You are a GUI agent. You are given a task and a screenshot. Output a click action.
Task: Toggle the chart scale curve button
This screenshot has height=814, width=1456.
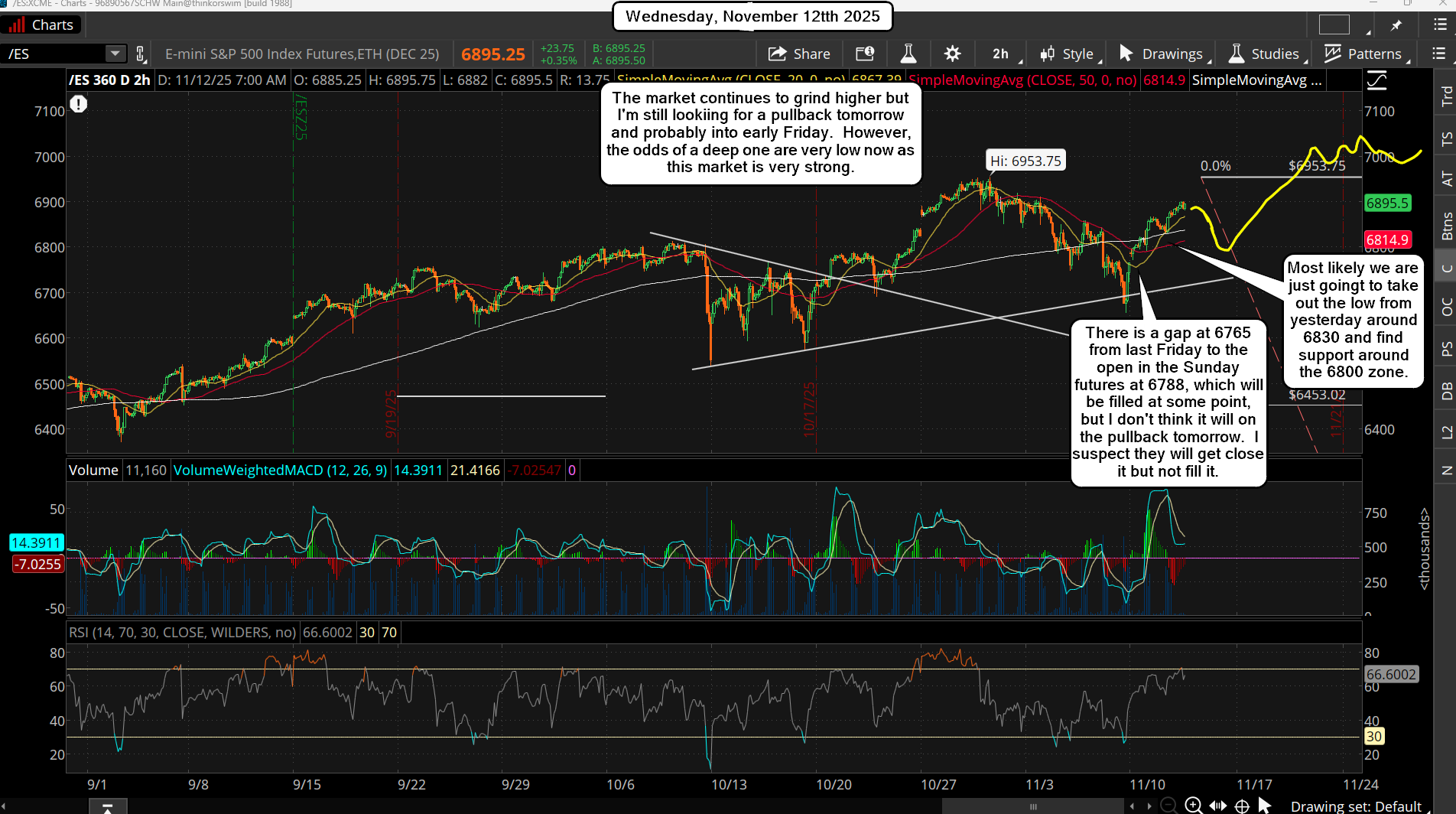click(x=1376, y=80)
